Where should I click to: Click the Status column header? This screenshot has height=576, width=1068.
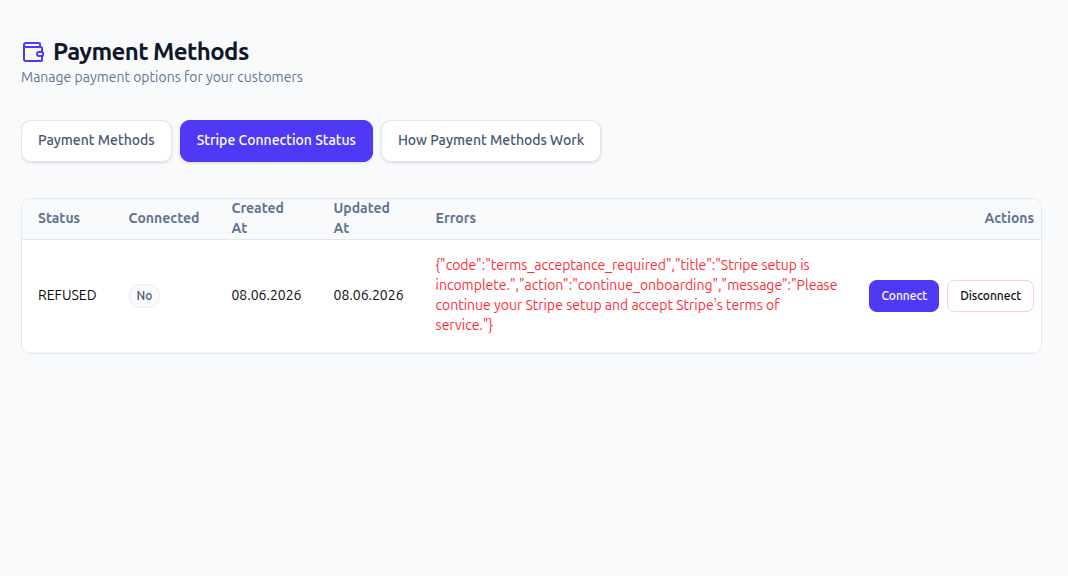(59, 218)
